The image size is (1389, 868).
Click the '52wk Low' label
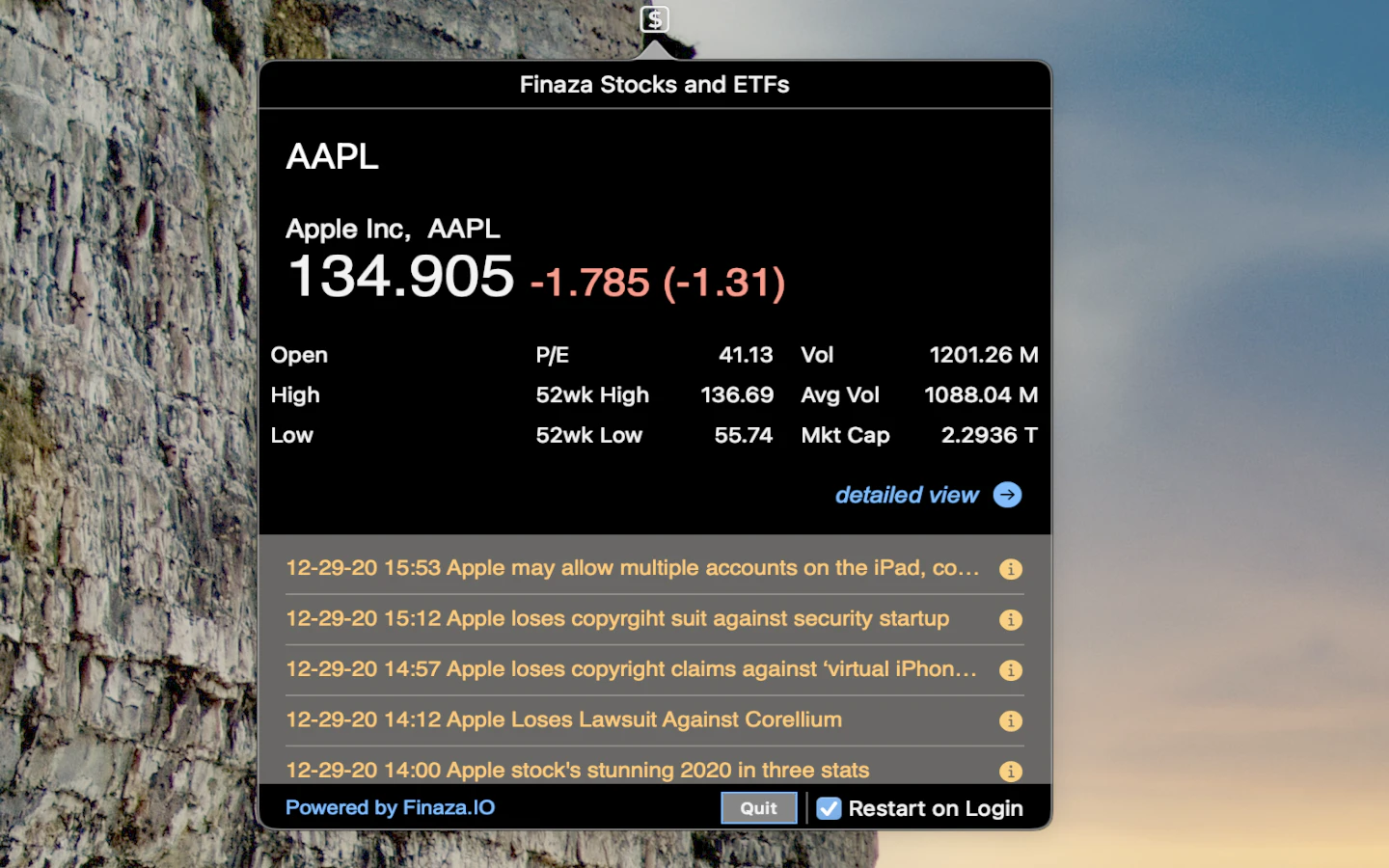point(589,435)
